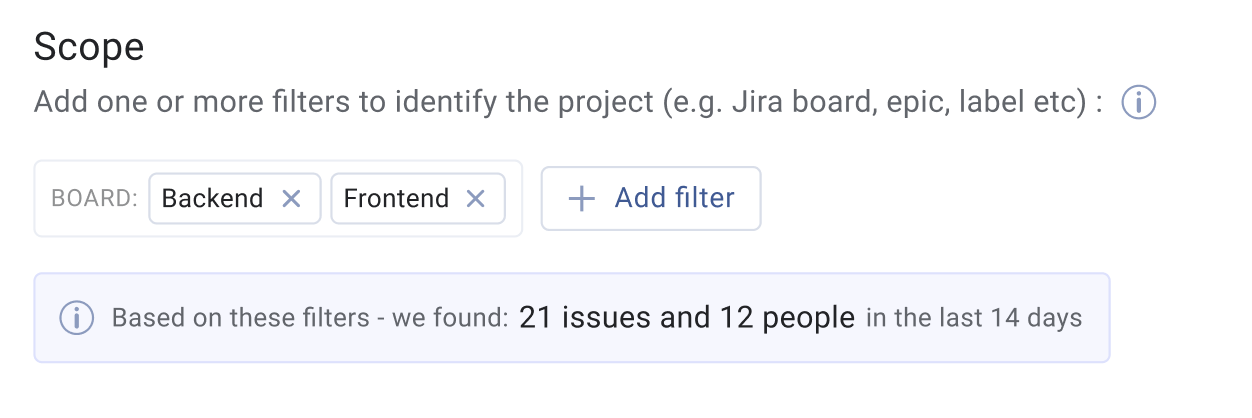
Task: Select the Frontend board chip
Action: 418,198
